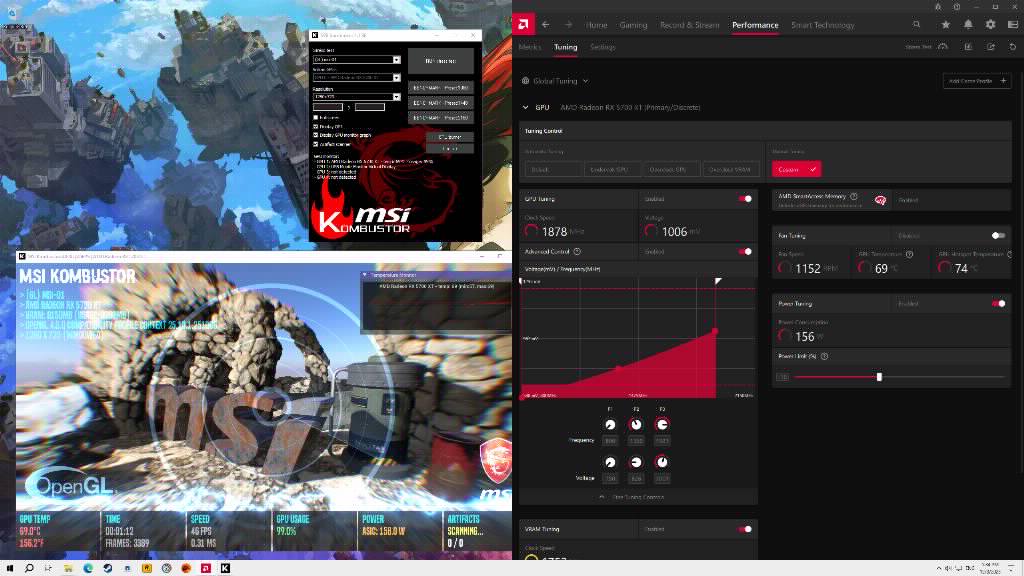
Task: Uncheck Display GPU monitor graph checkbox
Action: pos(315,135)
